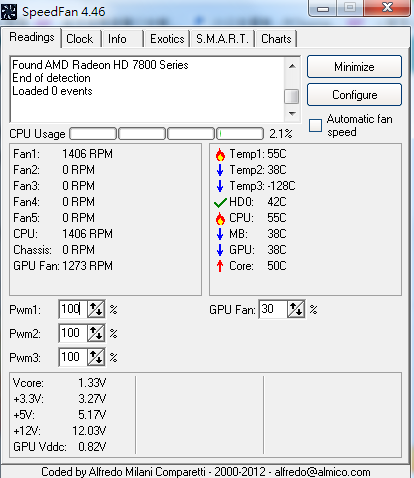Click the Pwm1 spinner arrows
The image size is (414, 478).
pos(96,309)
